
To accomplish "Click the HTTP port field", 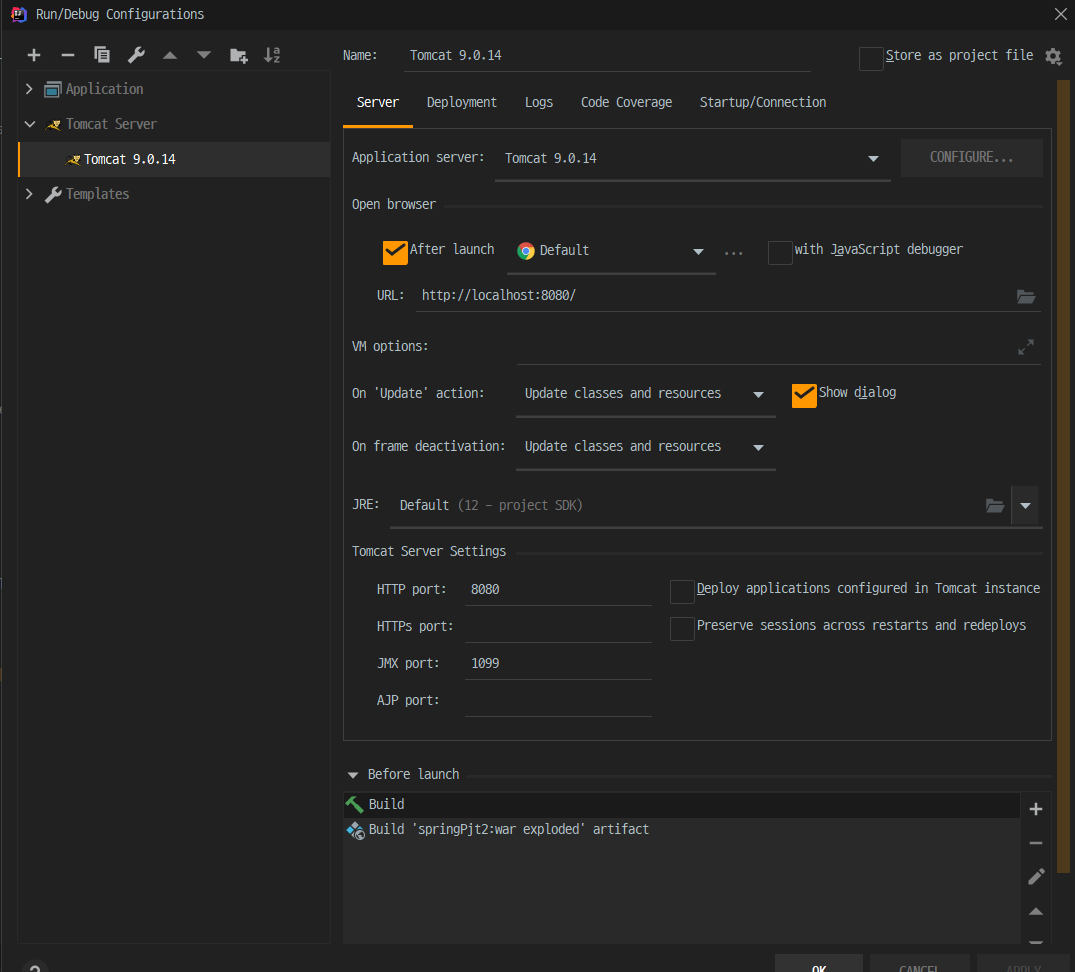I will tap(558, 590).
